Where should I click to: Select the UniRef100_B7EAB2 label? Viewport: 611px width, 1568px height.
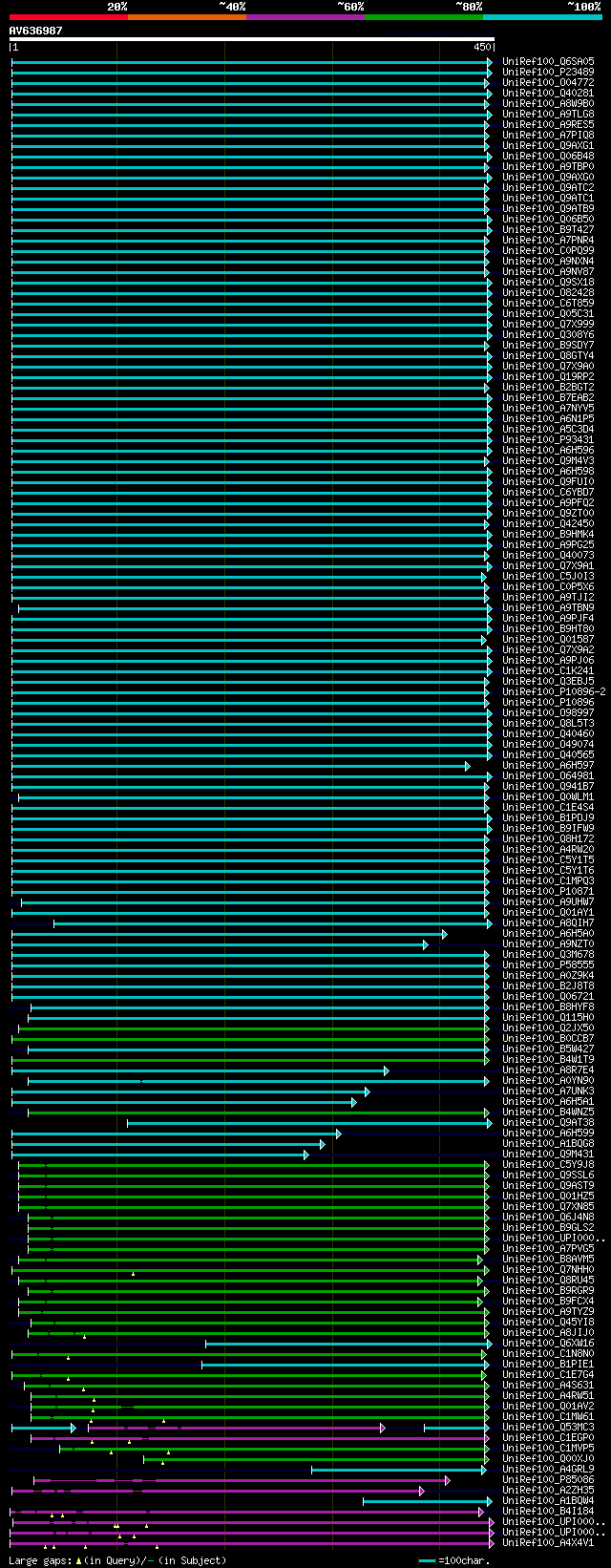click(x=548, y=397)
